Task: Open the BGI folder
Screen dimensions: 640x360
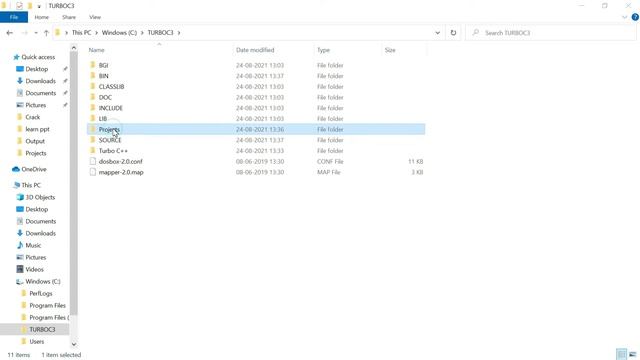Action: [103, 65]
